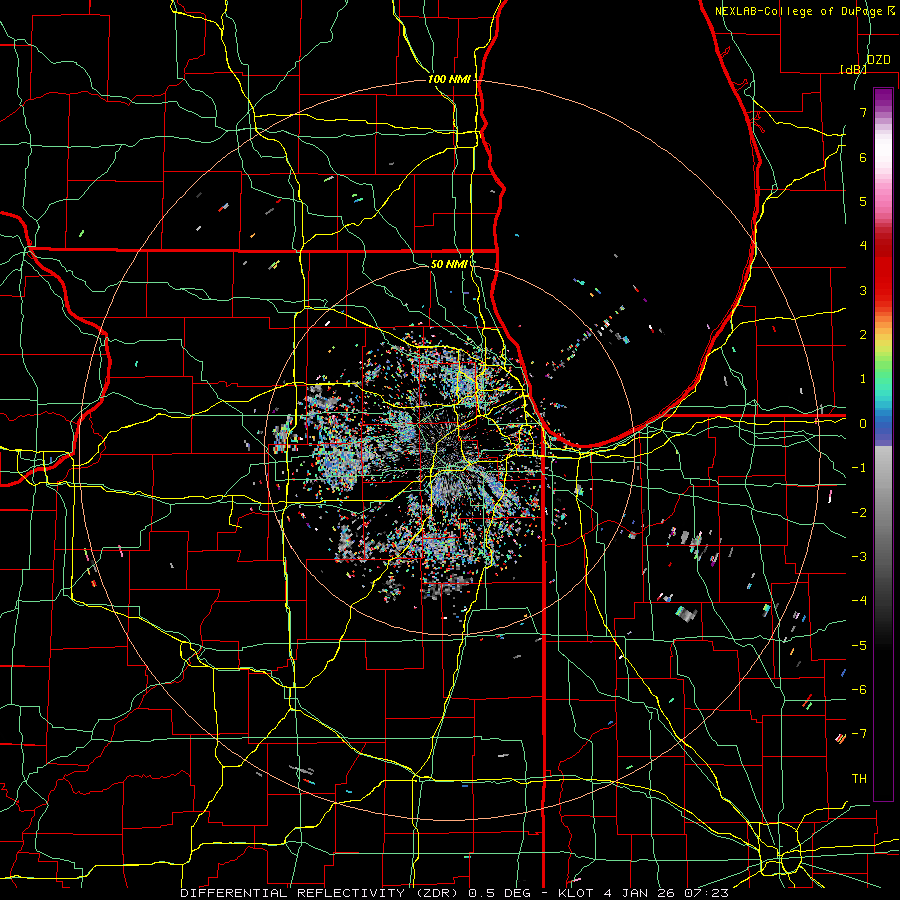Click the -3 value on the scale
The height and width of the screenshot is (900, 900).
pos(859,557)
